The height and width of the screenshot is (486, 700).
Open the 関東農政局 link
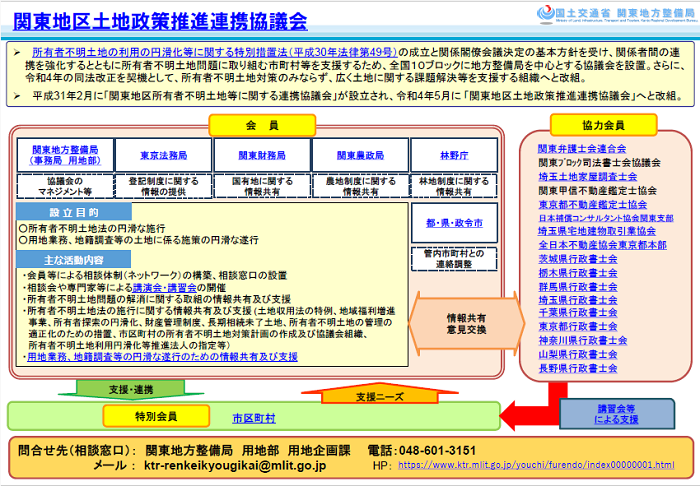(360, 155)
